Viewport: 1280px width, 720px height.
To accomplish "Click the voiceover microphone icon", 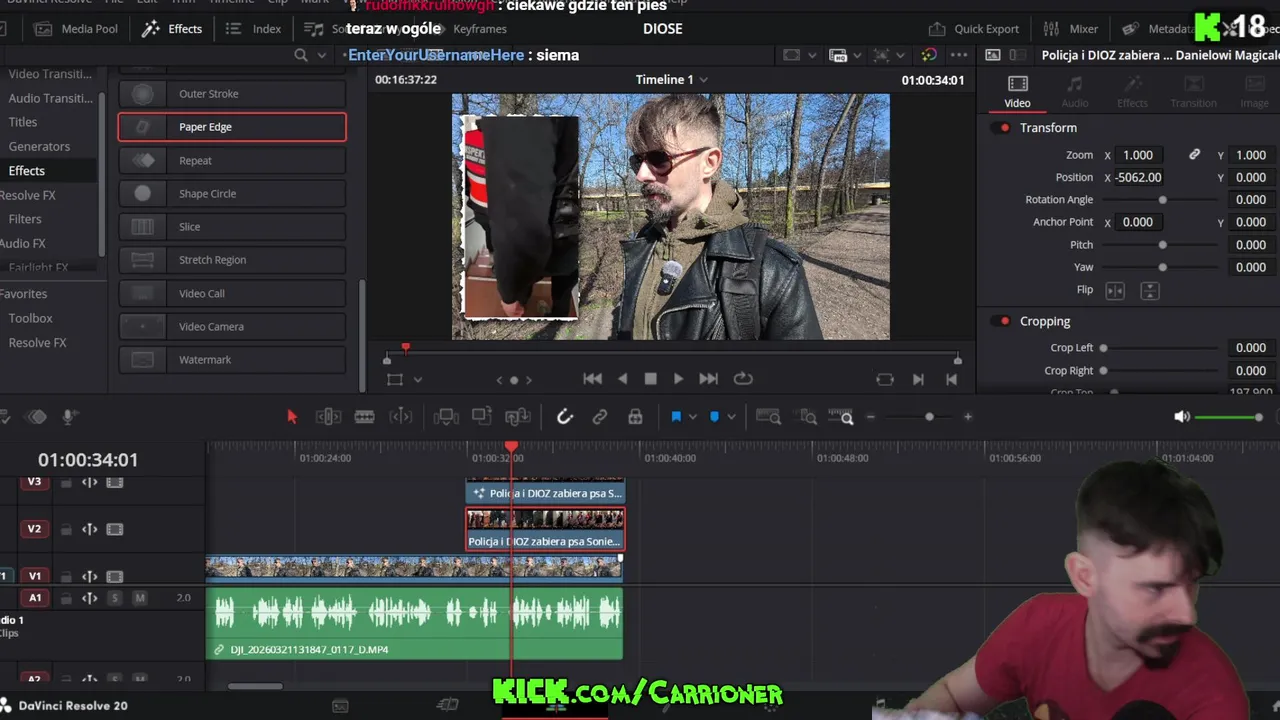I will tap(70, 417).
